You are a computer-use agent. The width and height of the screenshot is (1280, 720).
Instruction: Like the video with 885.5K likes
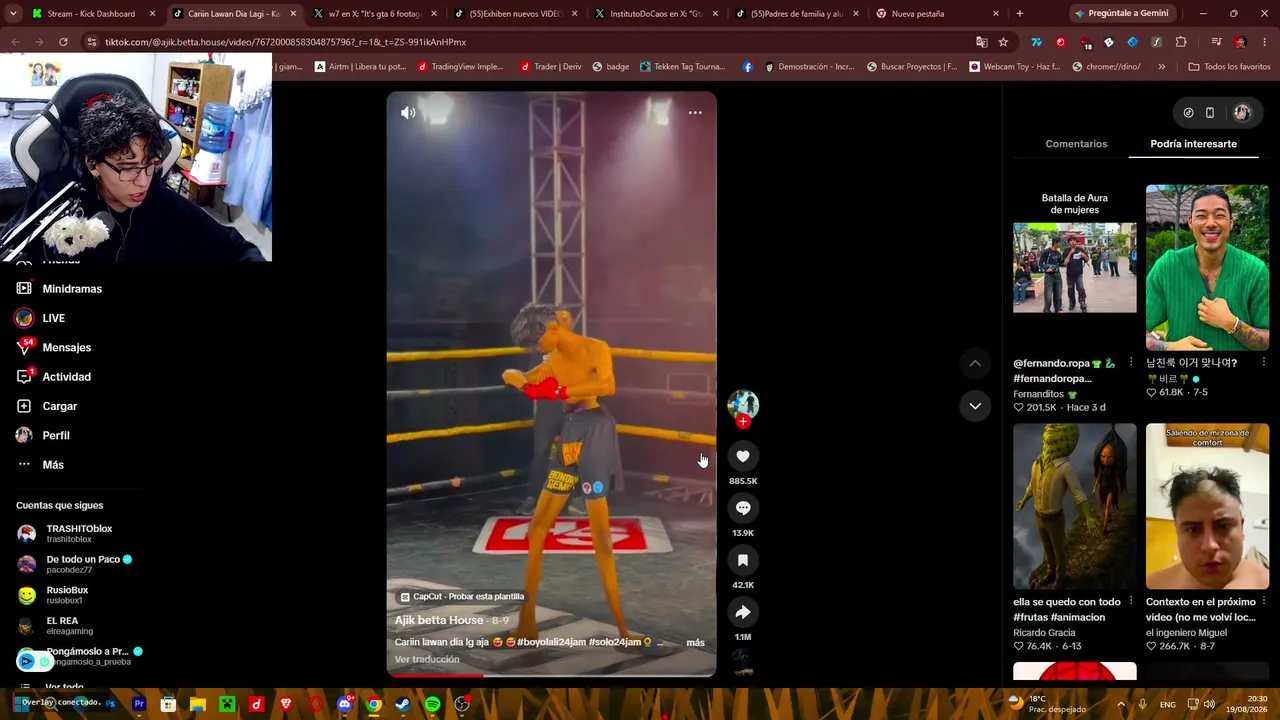tap(743, 456)
